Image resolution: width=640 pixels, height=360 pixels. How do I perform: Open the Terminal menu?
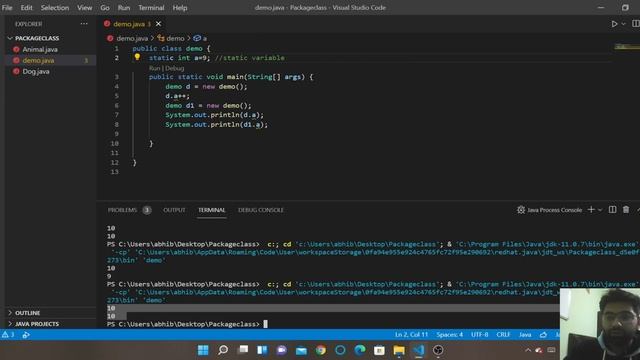[151, 8]
